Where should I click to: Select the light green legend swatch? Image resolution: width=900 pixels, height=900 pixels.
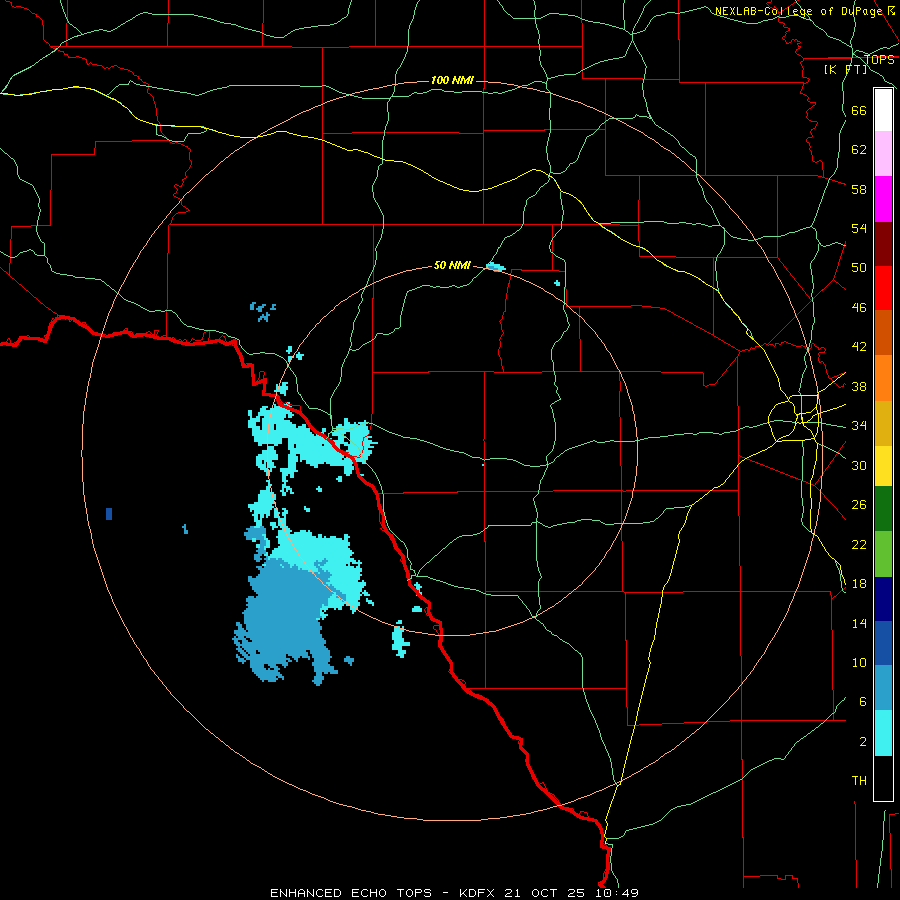point(883,554)
